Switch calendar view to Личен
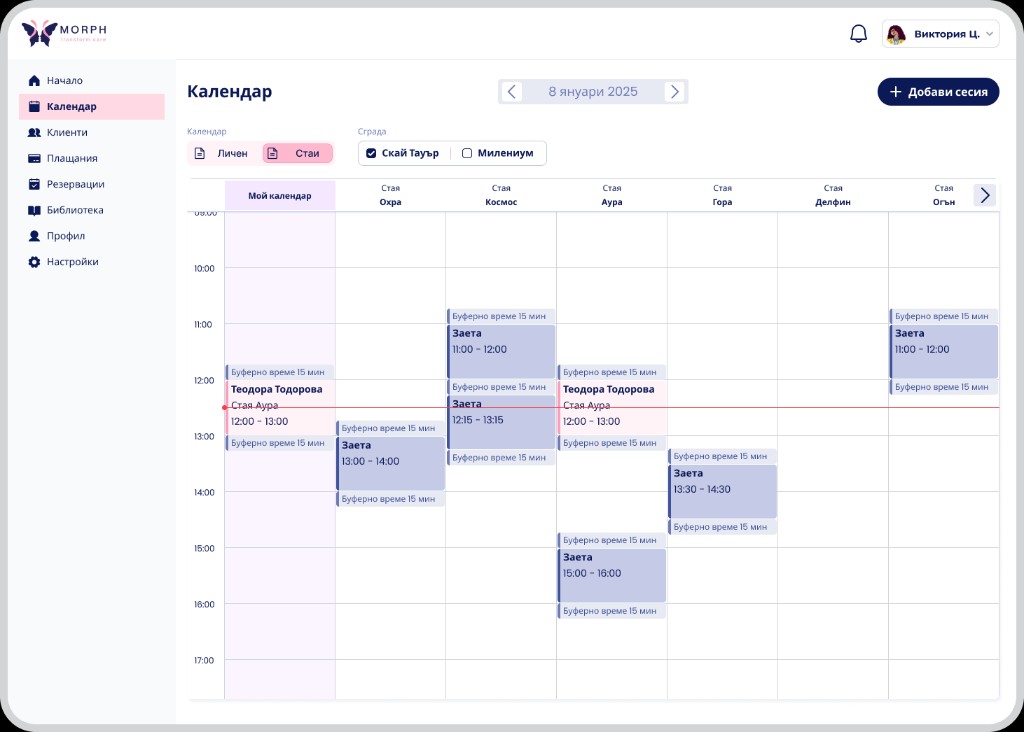The width and height of the screenshot is (1024, 732). [224, 153]
